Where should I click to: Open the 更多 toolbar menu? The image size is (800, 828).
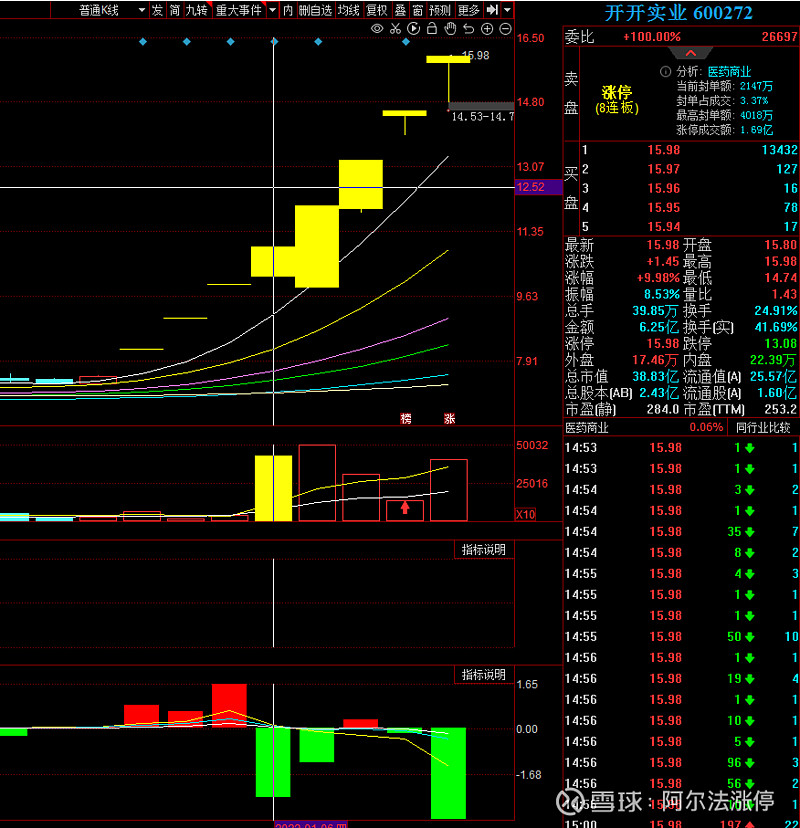point(469,10)
